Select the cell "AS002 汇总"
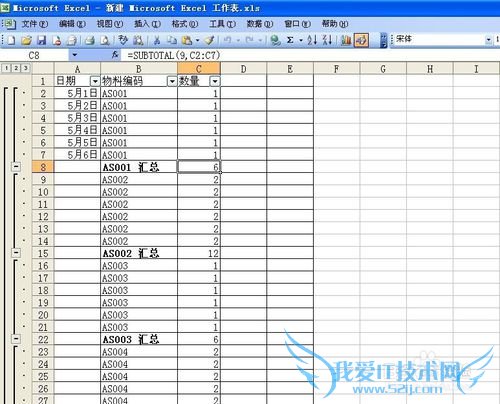 (x=139, y=253)
